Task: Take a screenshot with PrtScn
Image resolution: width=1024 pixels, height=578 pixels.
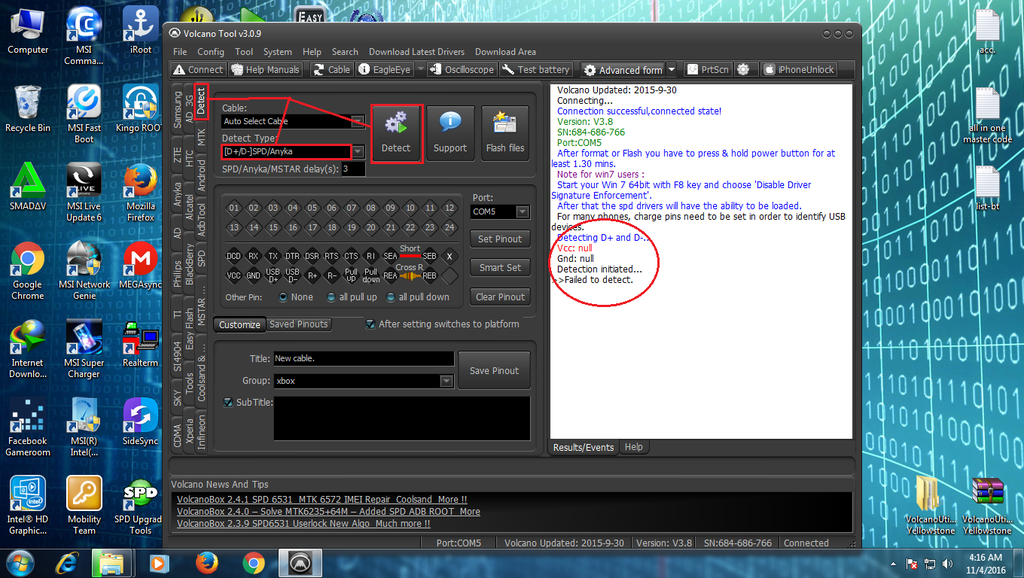Action: click(707, 70)
